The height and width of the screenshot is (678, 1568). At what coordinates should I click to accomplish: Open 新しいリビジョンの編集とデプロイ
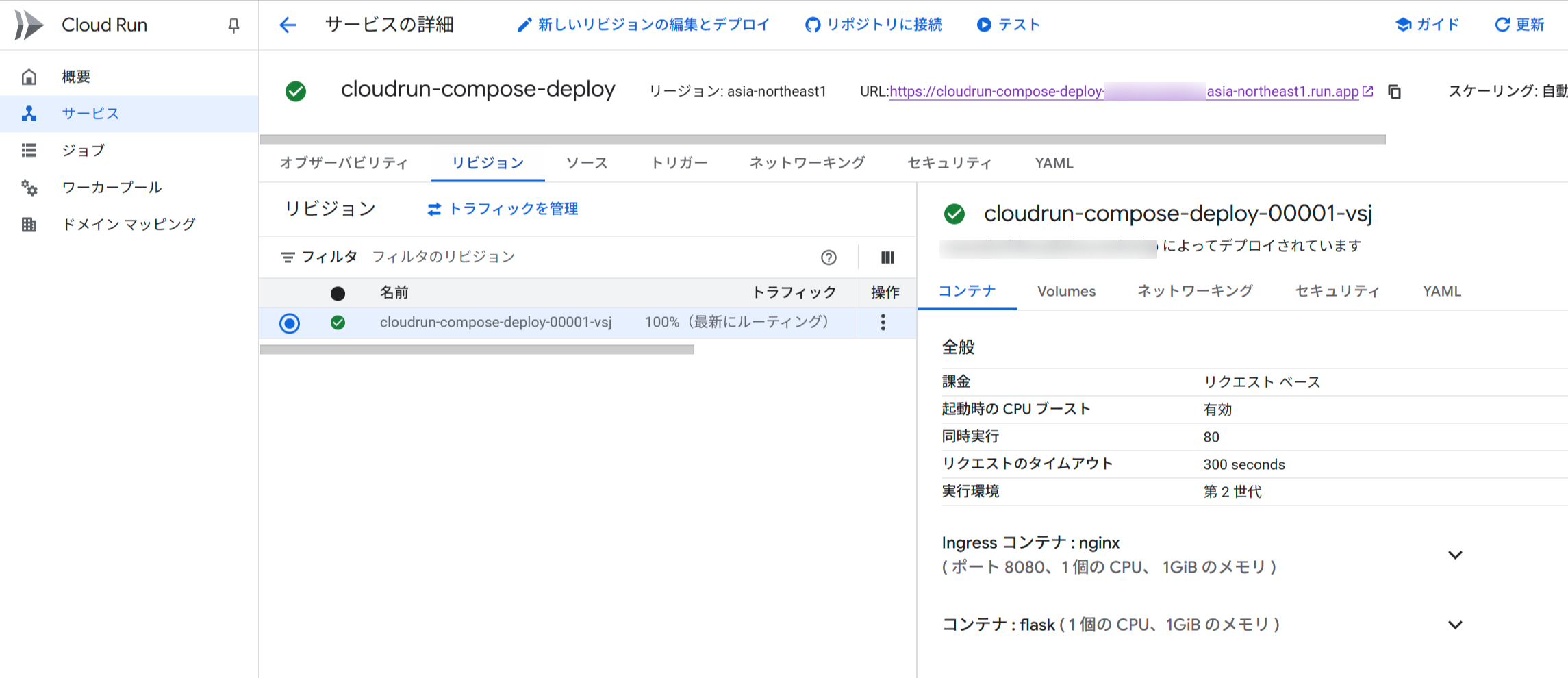coord(644,25)
